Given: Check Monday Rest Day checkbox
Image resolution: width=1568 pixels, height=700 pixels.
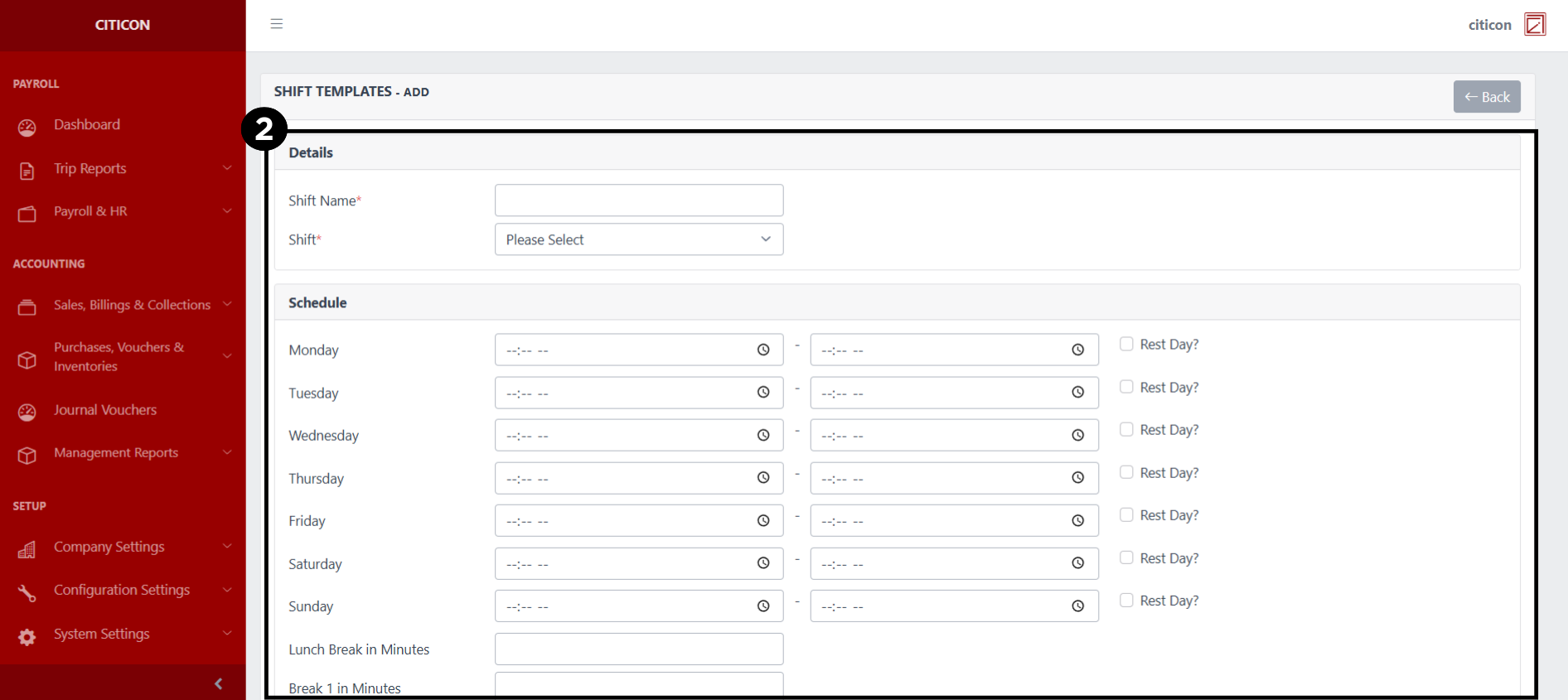Looking at the screenshot, I should 1126,344.
